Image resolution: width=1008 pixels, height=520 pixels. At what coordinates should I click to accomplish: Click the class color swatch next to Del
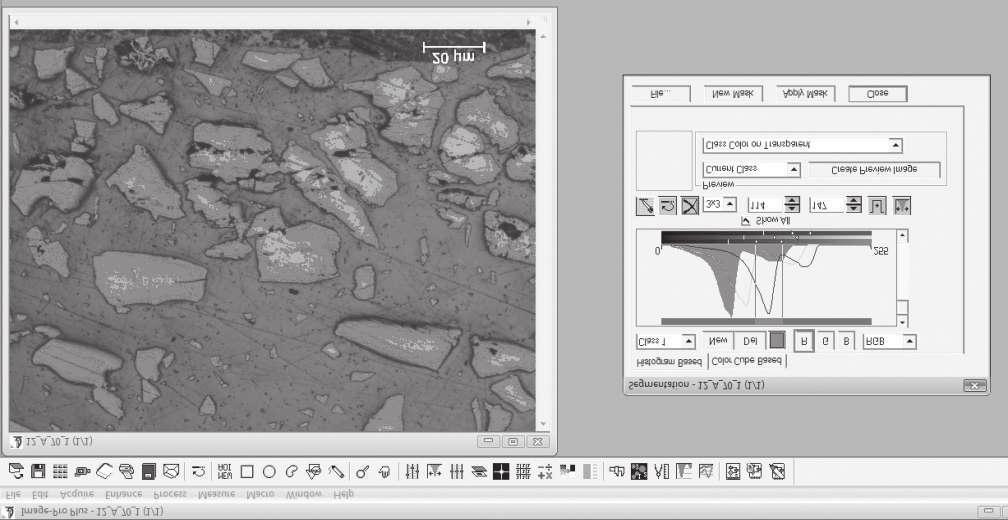pos(777,341)
